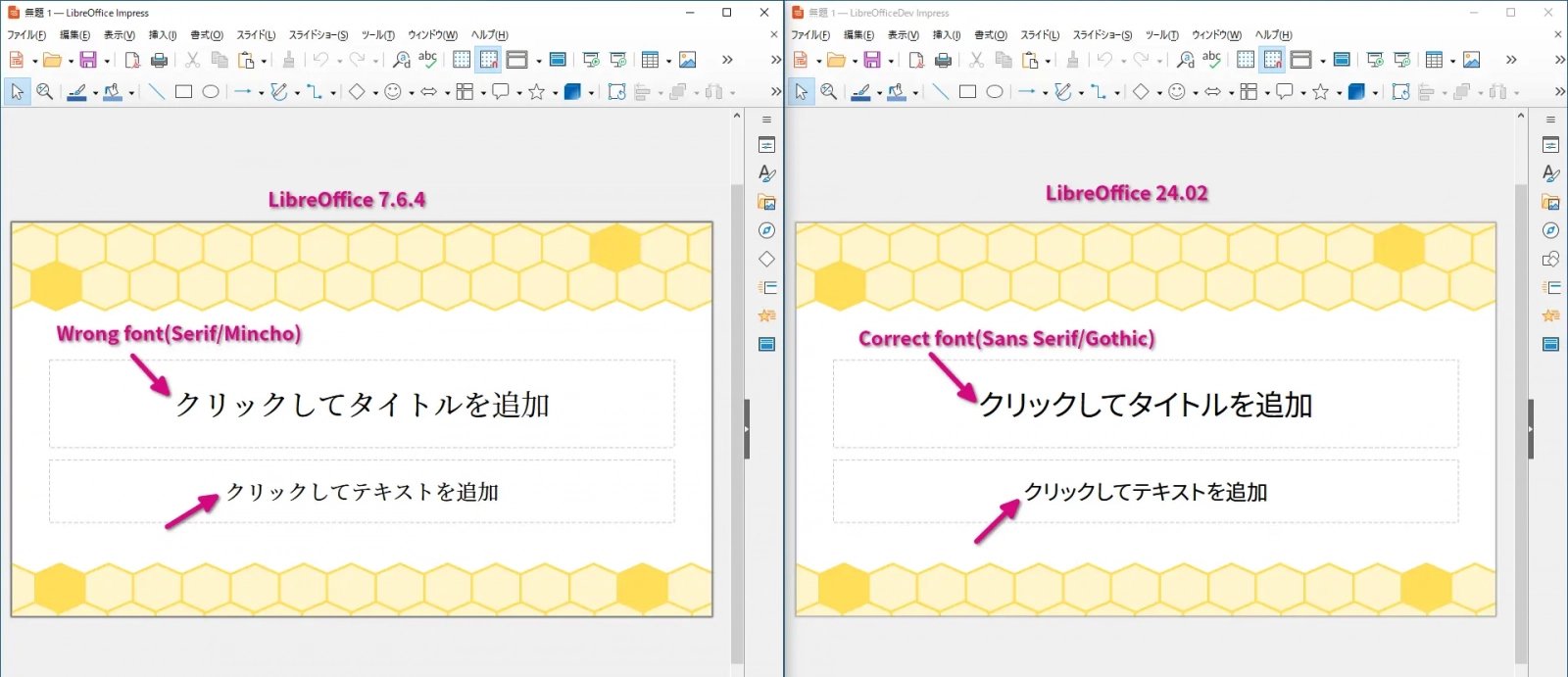Open New document dropdown arrow, left window

pos(34,61)
